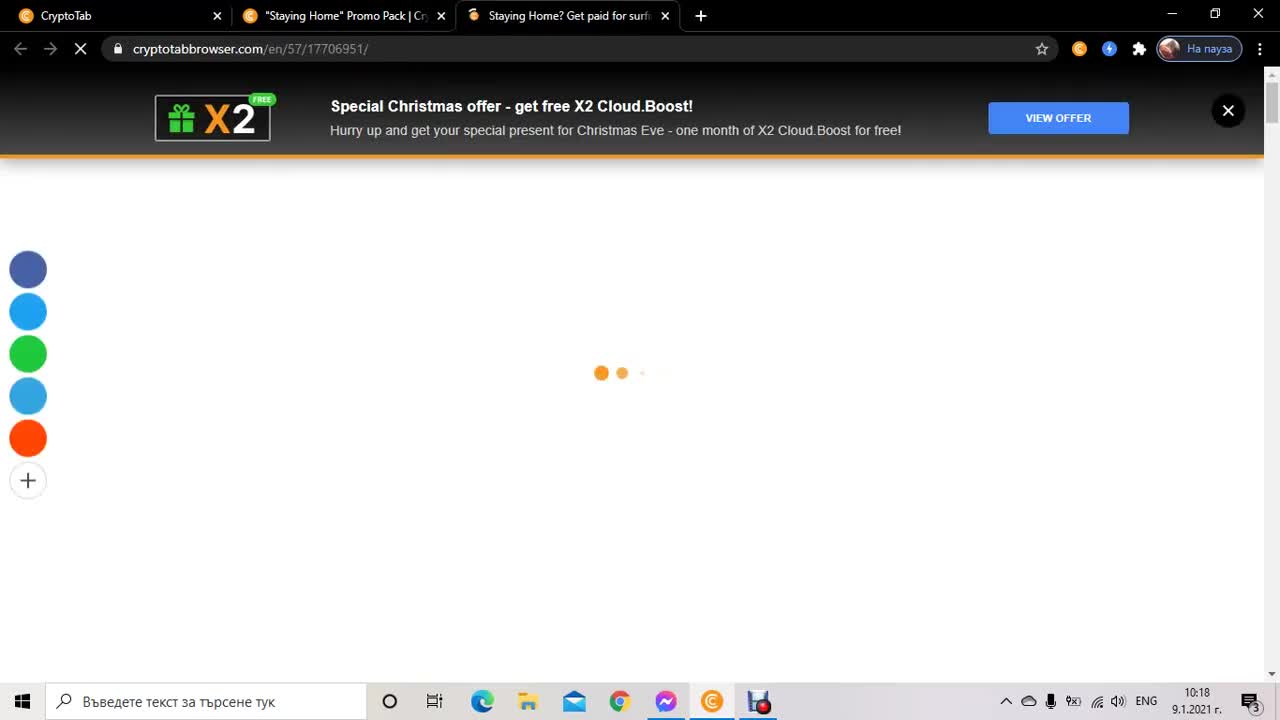Click the orange-red share circle
This screenshot has width=1280, height=720.
28,438
